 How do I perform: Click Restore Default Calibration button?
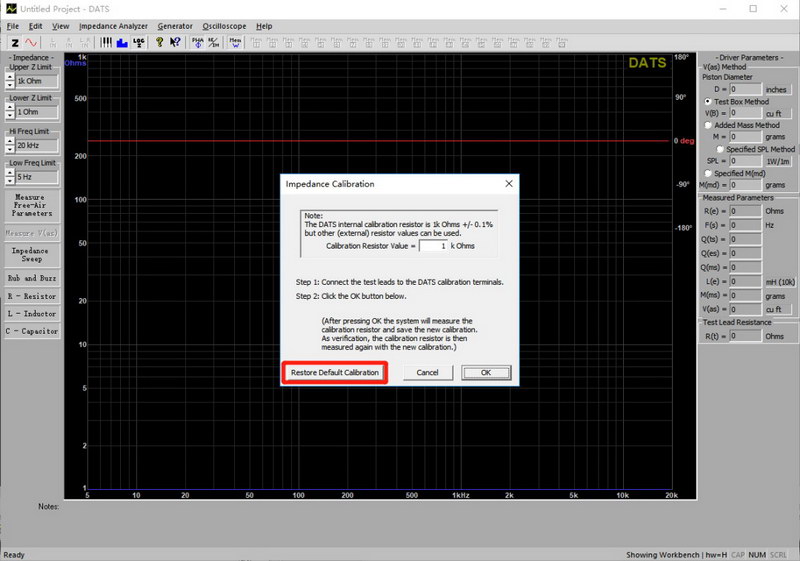pos(334,373)
